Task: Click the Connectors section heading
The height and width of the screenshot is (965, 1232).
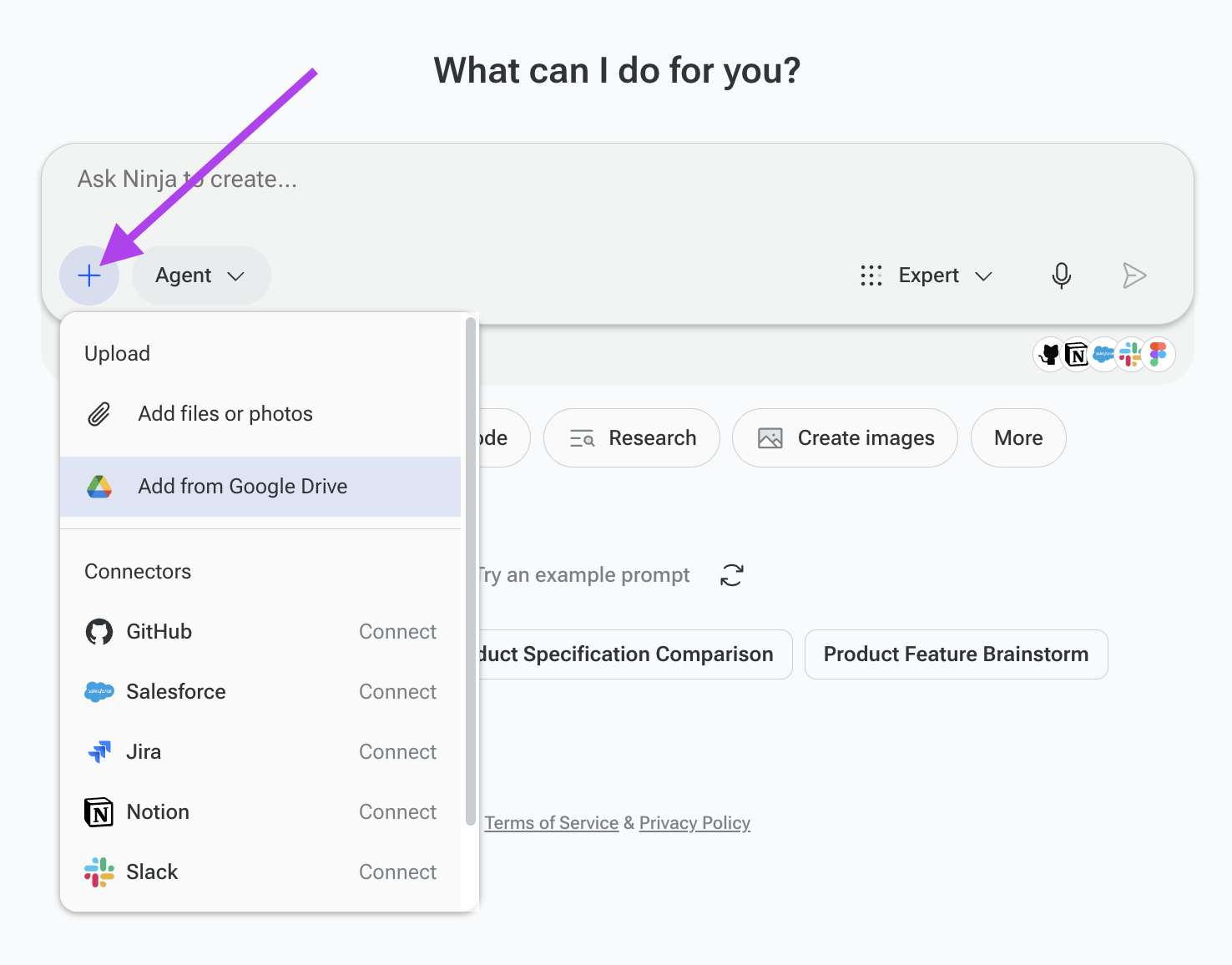Action: [x=138, y=572]
